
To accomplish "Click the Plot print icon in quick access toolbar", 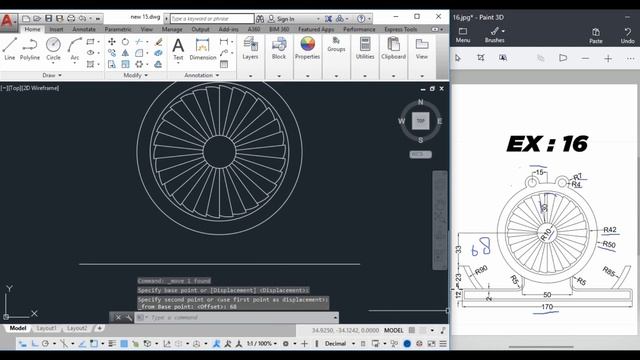I will [x=71, y=18].
